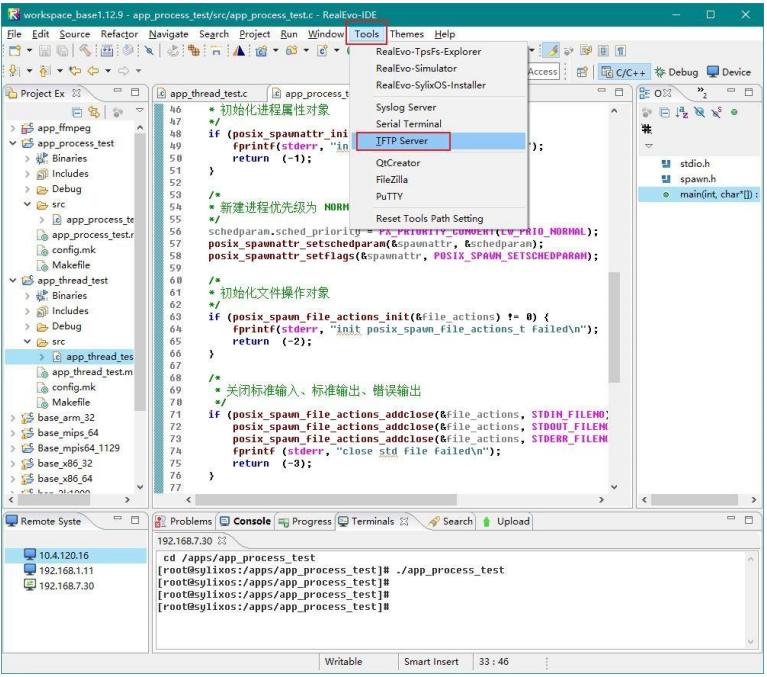
Task: Expand the app_ffmpeg project node
Action: [x=13, y=128]
